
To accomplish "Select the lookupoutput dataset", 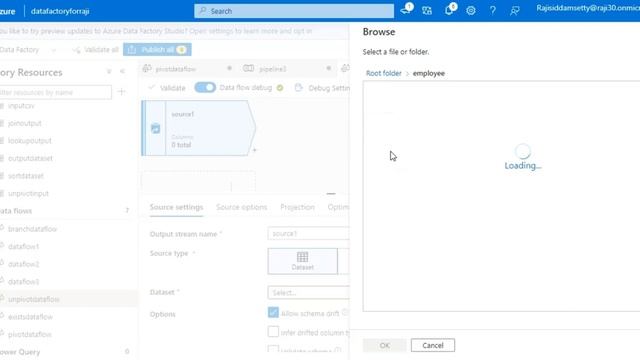I will pos(29,141).
